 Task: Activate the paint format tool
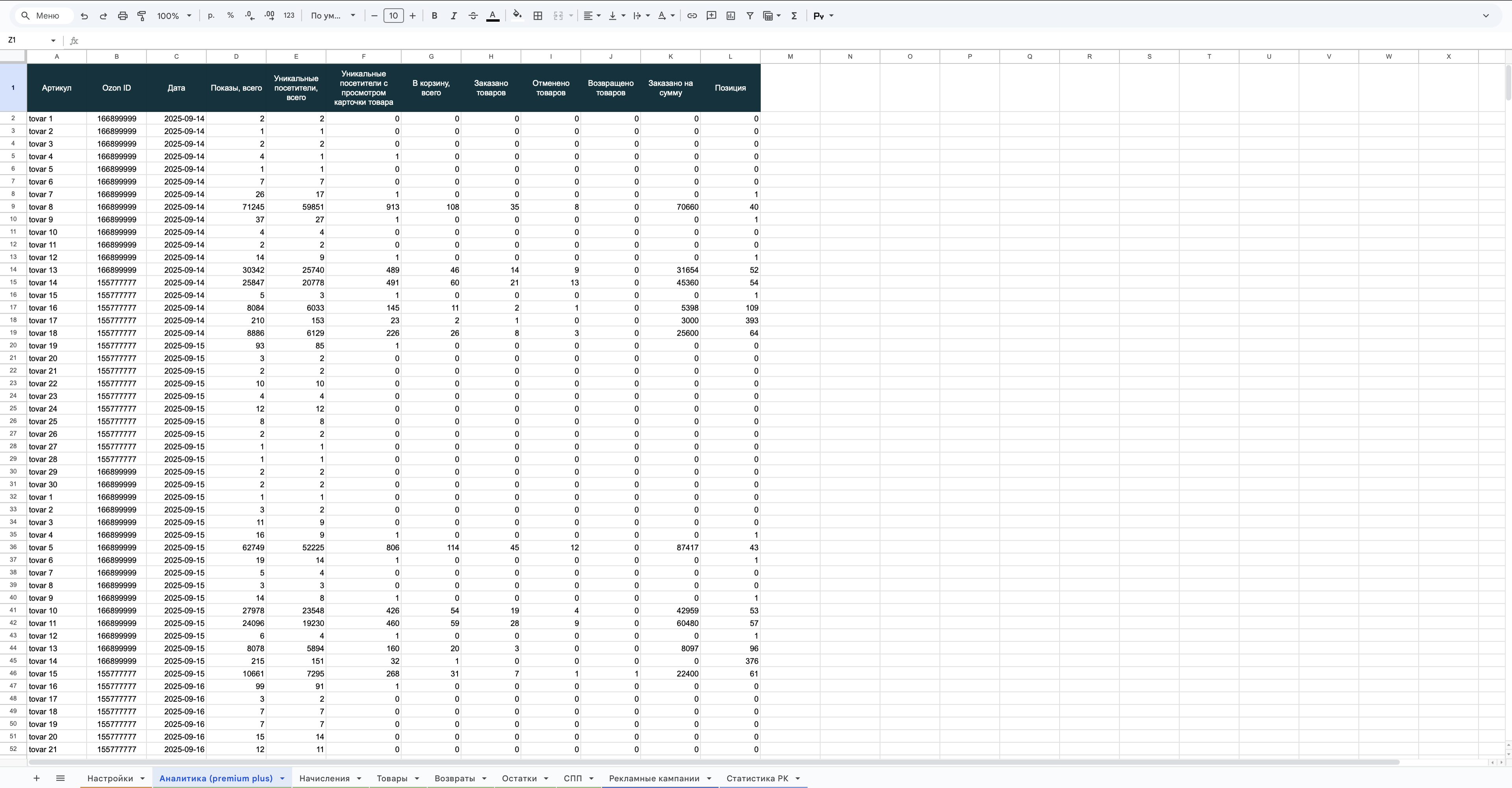tap(141, 16)
